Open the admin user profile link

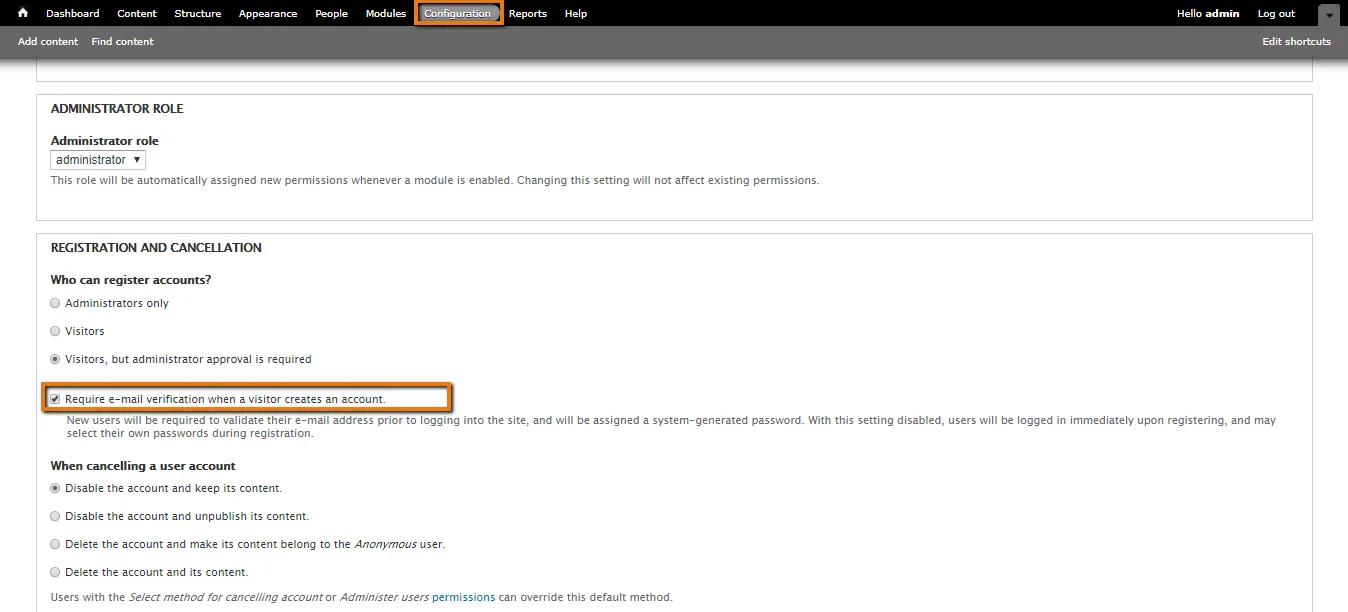1222,14
